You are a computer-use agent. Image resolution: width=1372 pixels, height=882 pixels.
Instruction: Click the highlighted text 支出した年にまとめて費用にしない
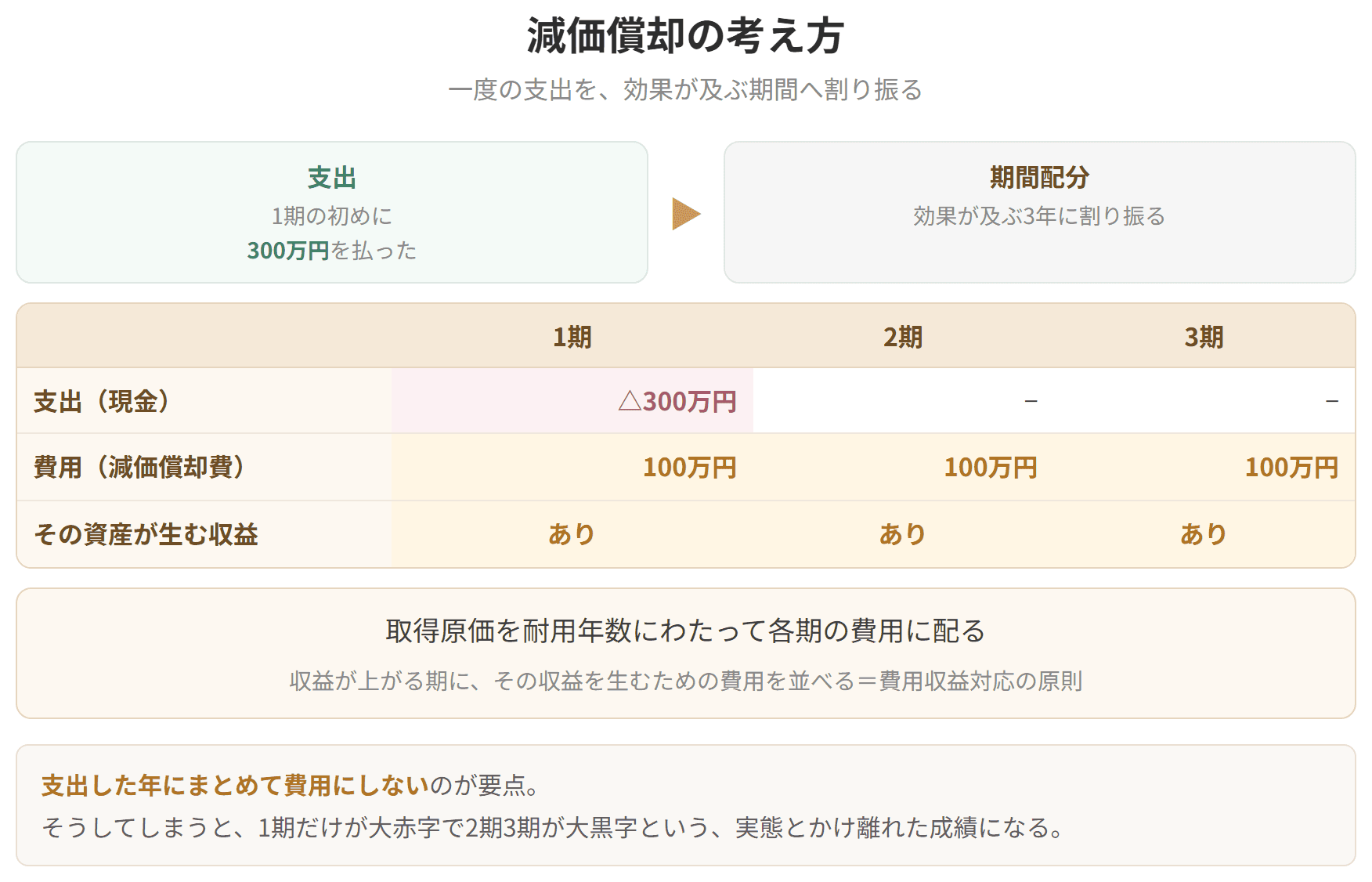[x=235, y=785]
